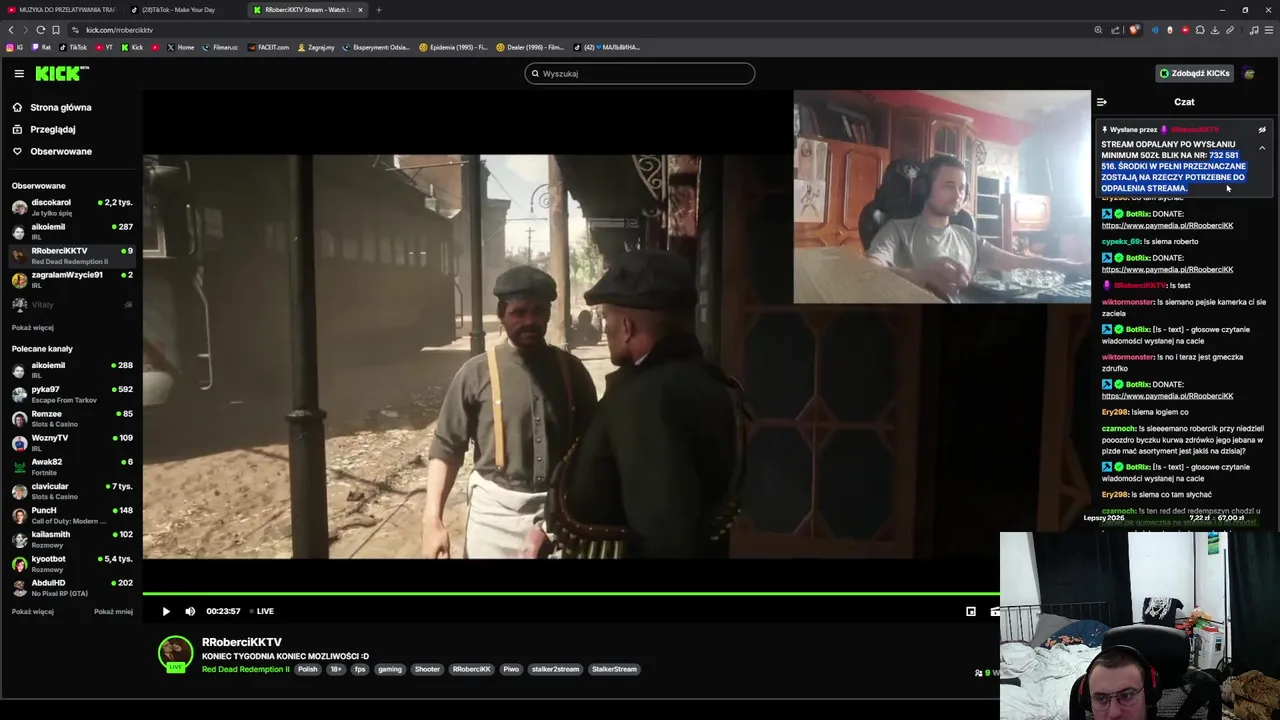This screenshot has width=1280, height=720.
Task: Open pyka97 recommended channel
Action: click(x=72, y=394)
